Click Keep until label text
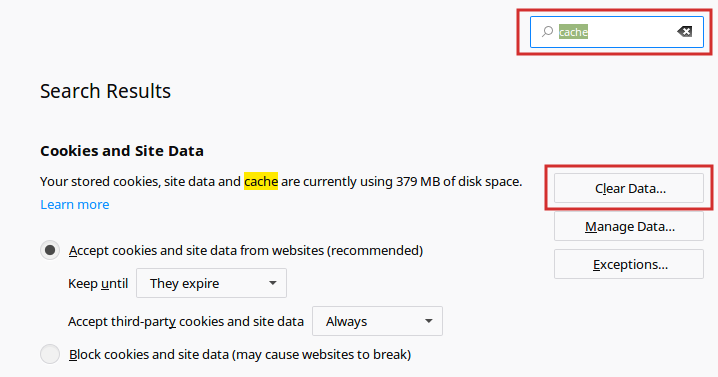718x377 pixels. (98, 284)
